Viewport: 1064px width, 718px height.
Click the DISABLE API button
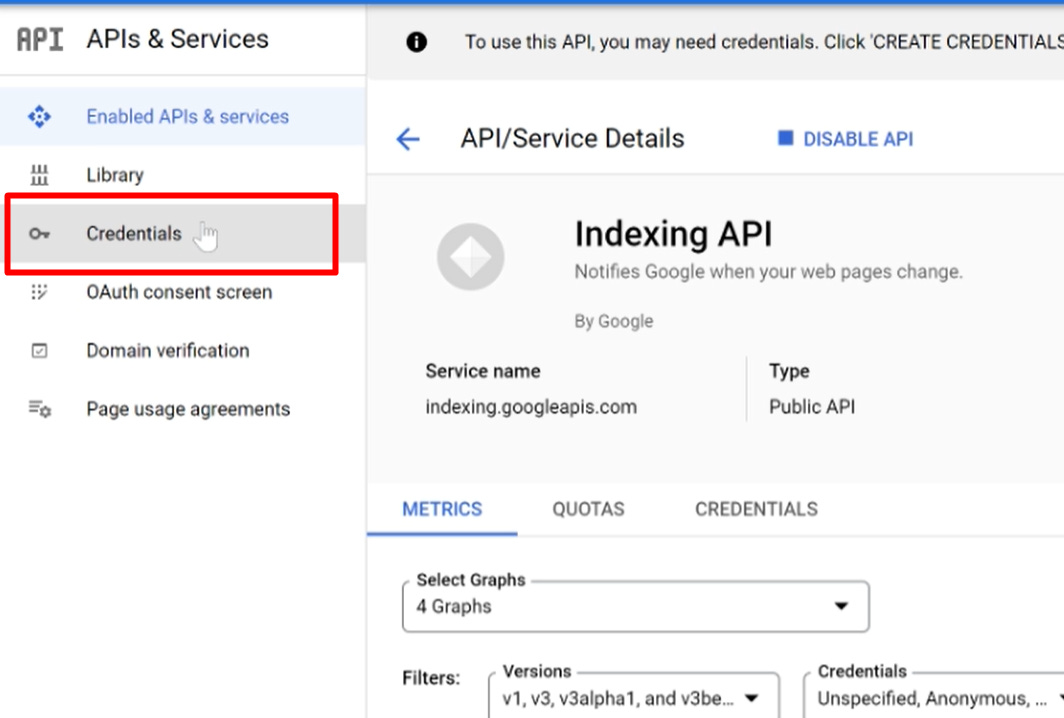click(846, 139)
